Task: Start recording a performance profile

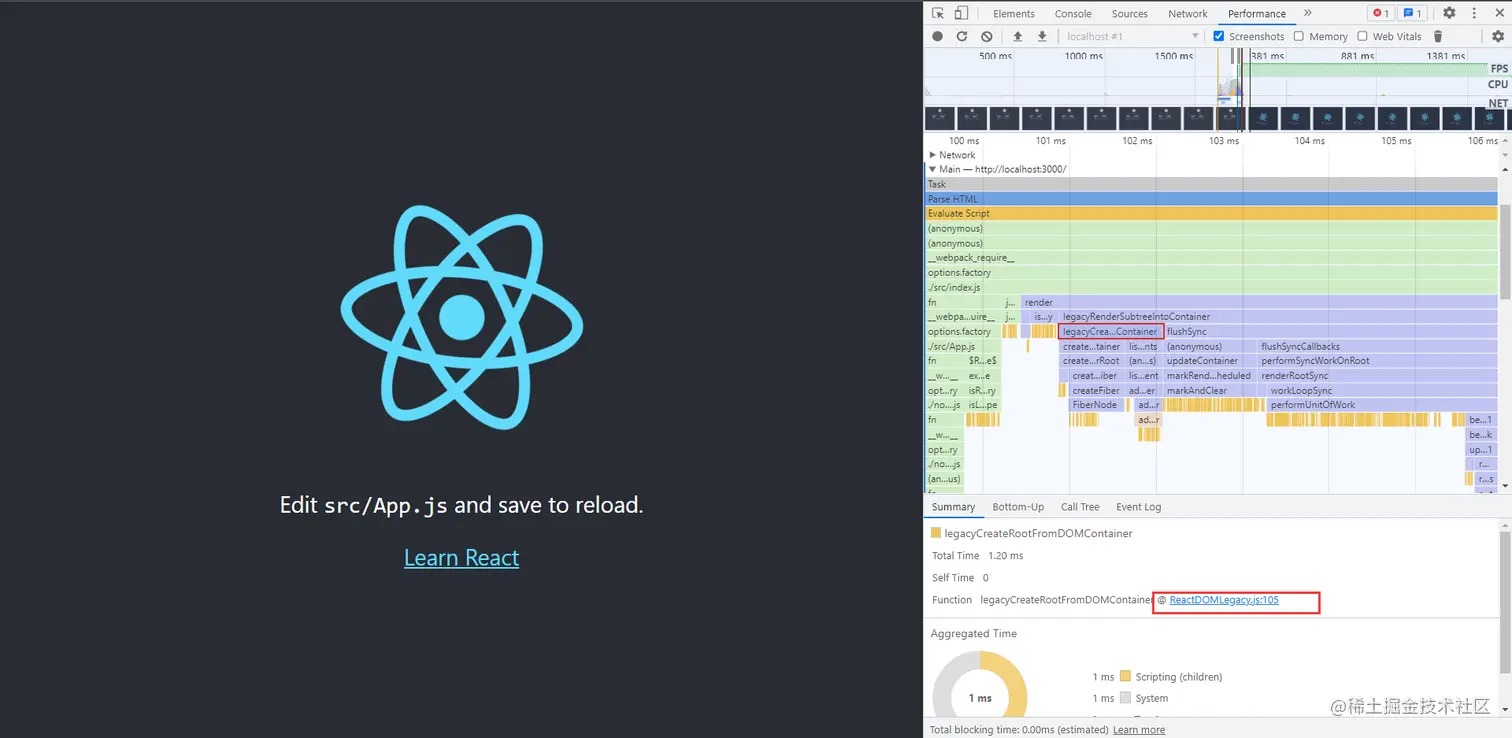Action: pos(937,36)
